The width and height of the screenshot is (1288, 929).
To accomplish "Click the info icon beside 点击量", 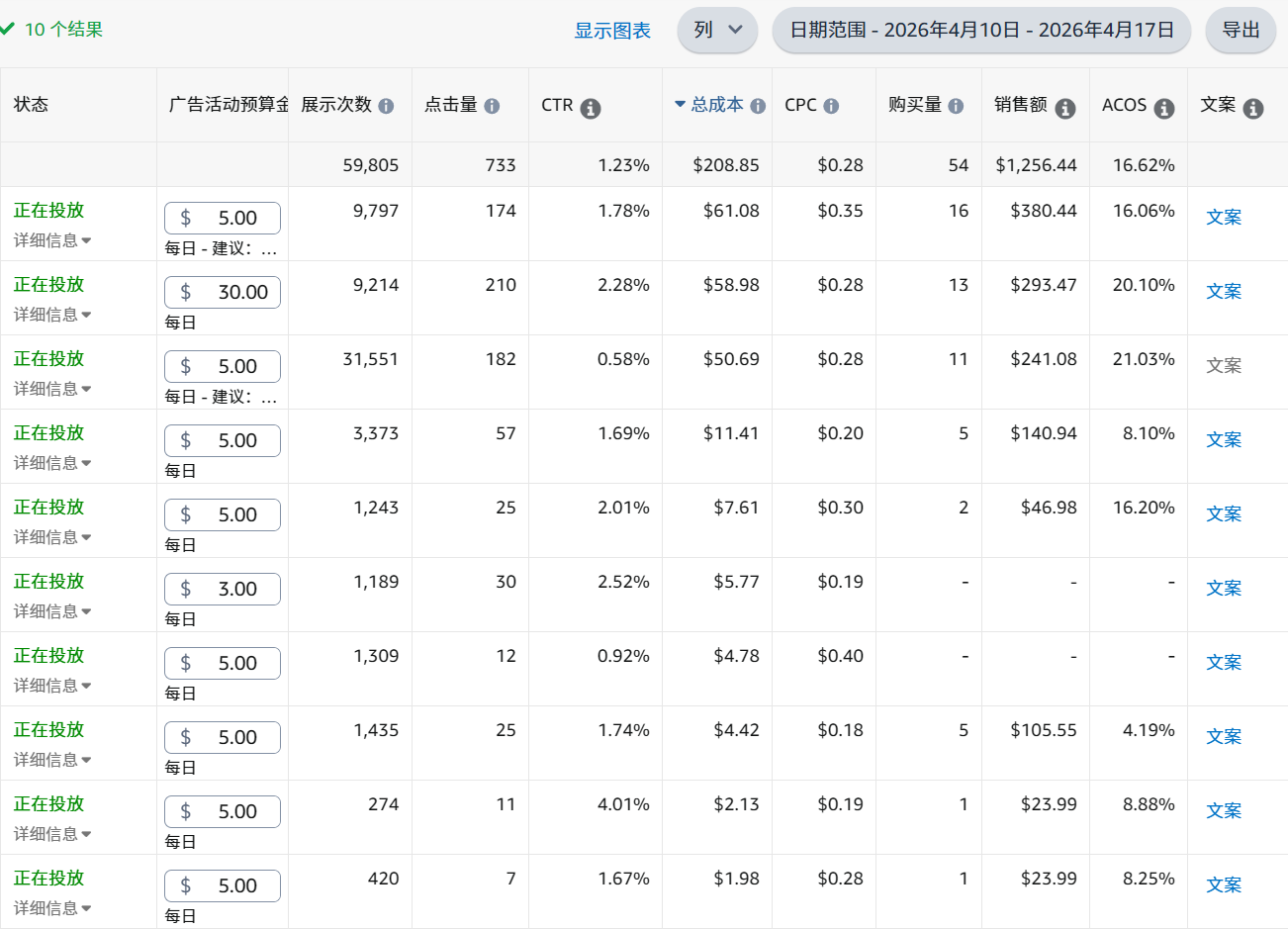I will [492, 106].
